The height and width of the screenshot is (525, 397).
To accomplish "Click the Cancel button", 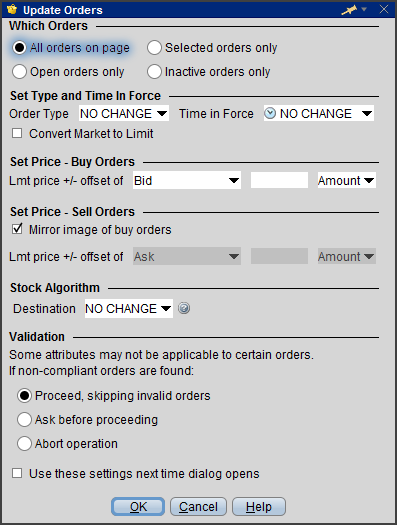I will click(x=198, y=507).
